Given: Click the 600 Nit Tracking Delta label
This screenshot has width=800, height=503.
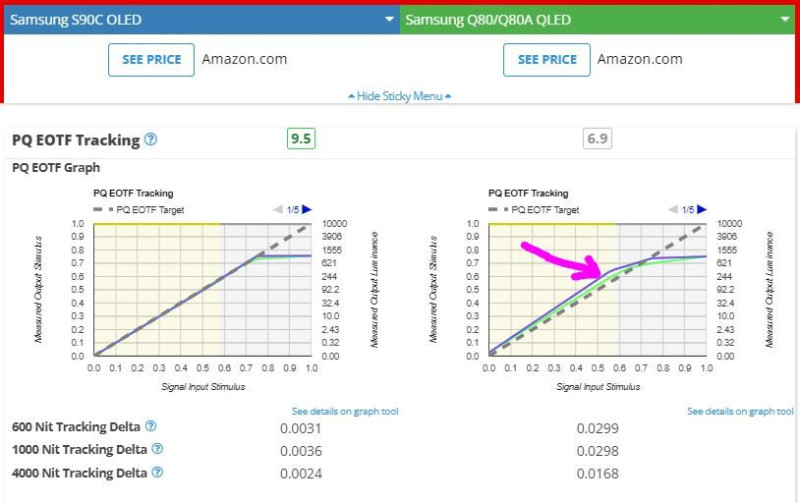Looking at the screenshot, I should 76,426.
